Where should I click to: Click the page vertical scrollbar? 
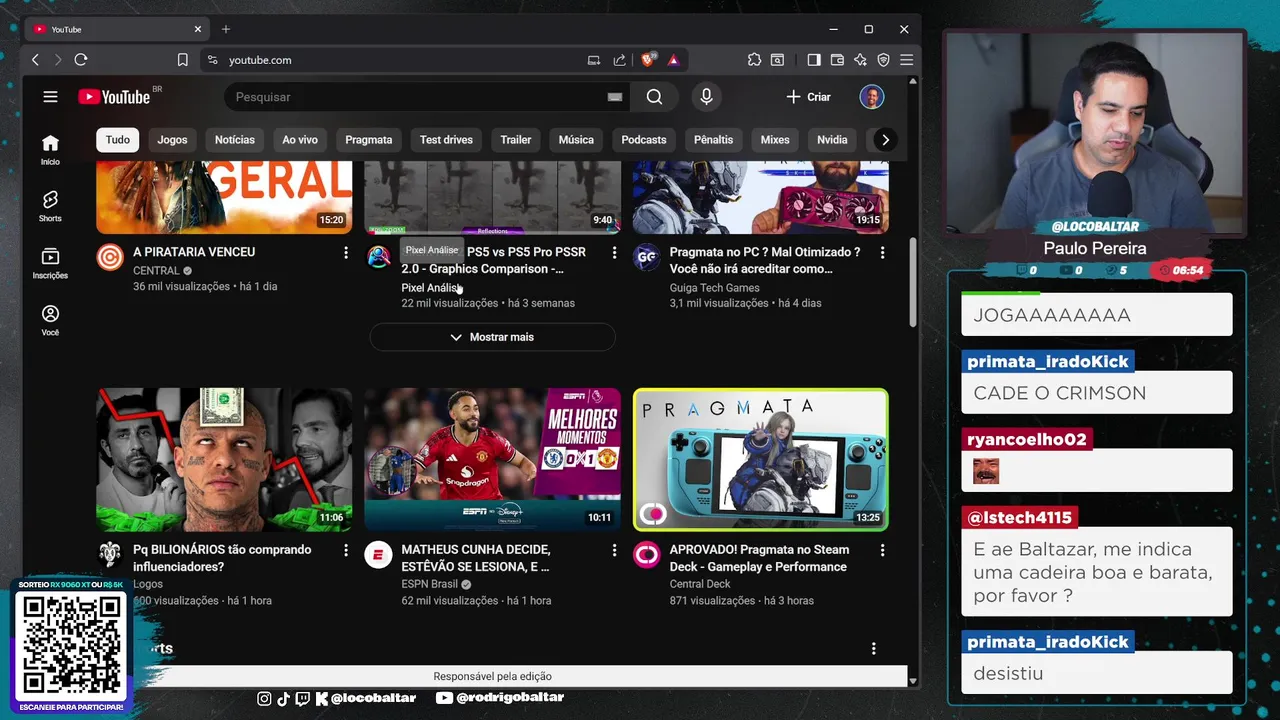click(913, 282)
